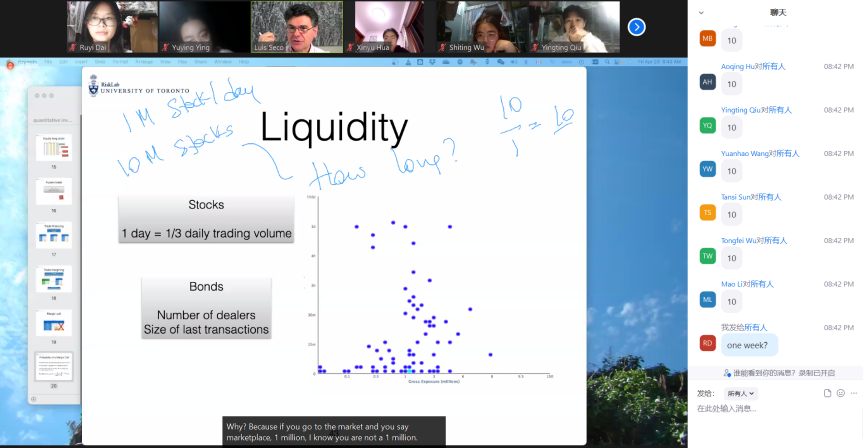The width and height of the screenshot is (863, 448).
Task: Open the file attachment icon in chat
Action: [827, 393]
